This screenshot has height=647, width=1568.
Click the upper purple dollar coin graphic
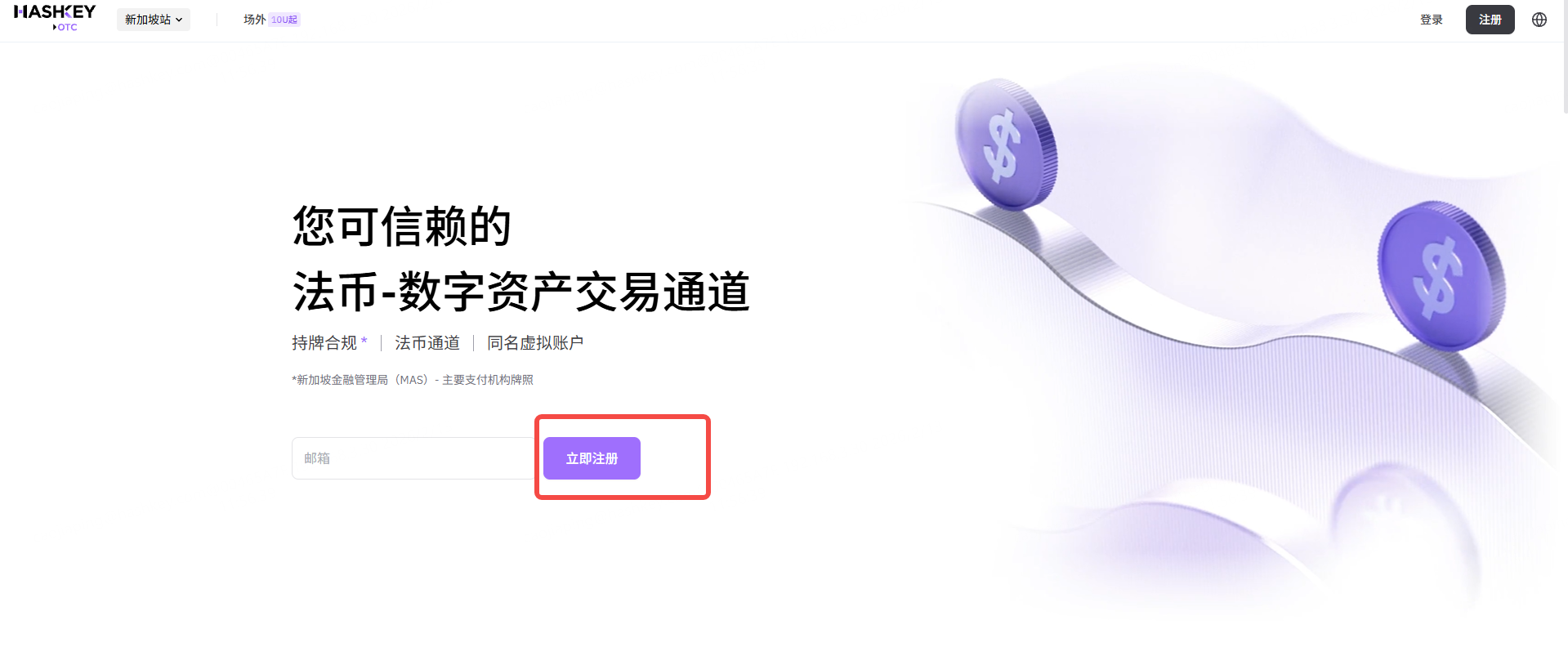(x=1007, y=144)
